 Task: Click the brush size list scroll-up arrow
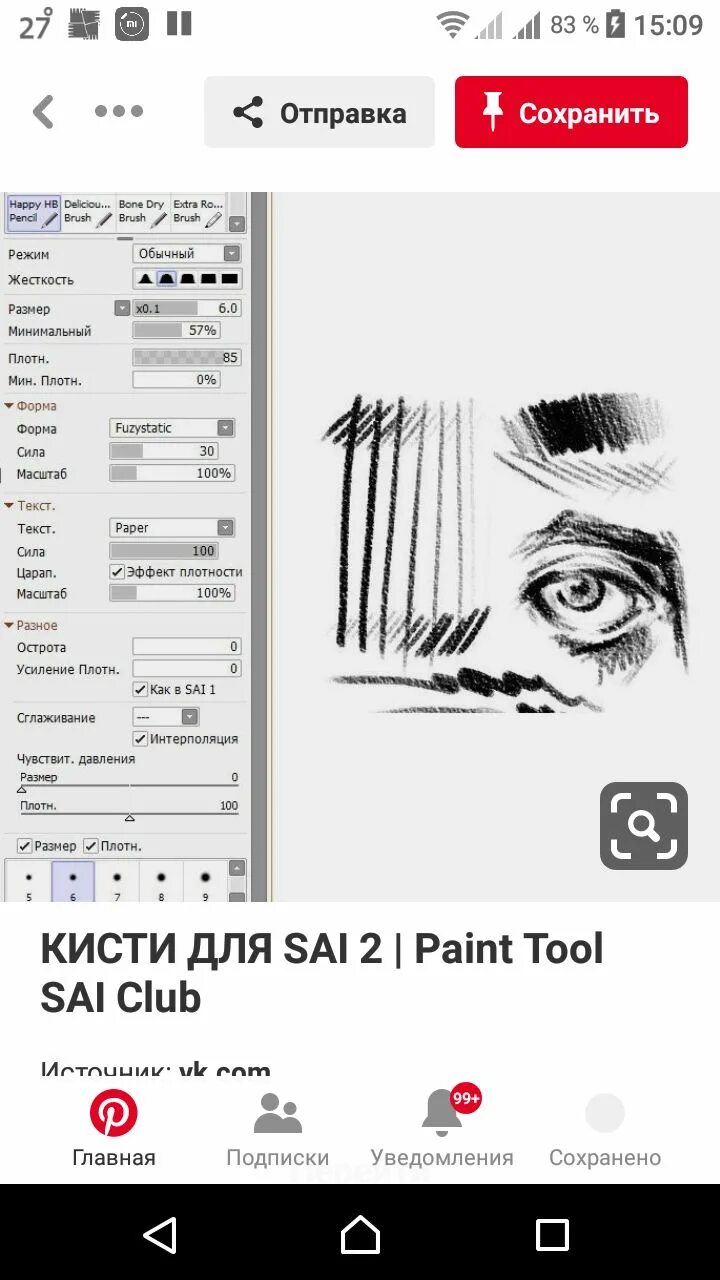tap(237, 868)
